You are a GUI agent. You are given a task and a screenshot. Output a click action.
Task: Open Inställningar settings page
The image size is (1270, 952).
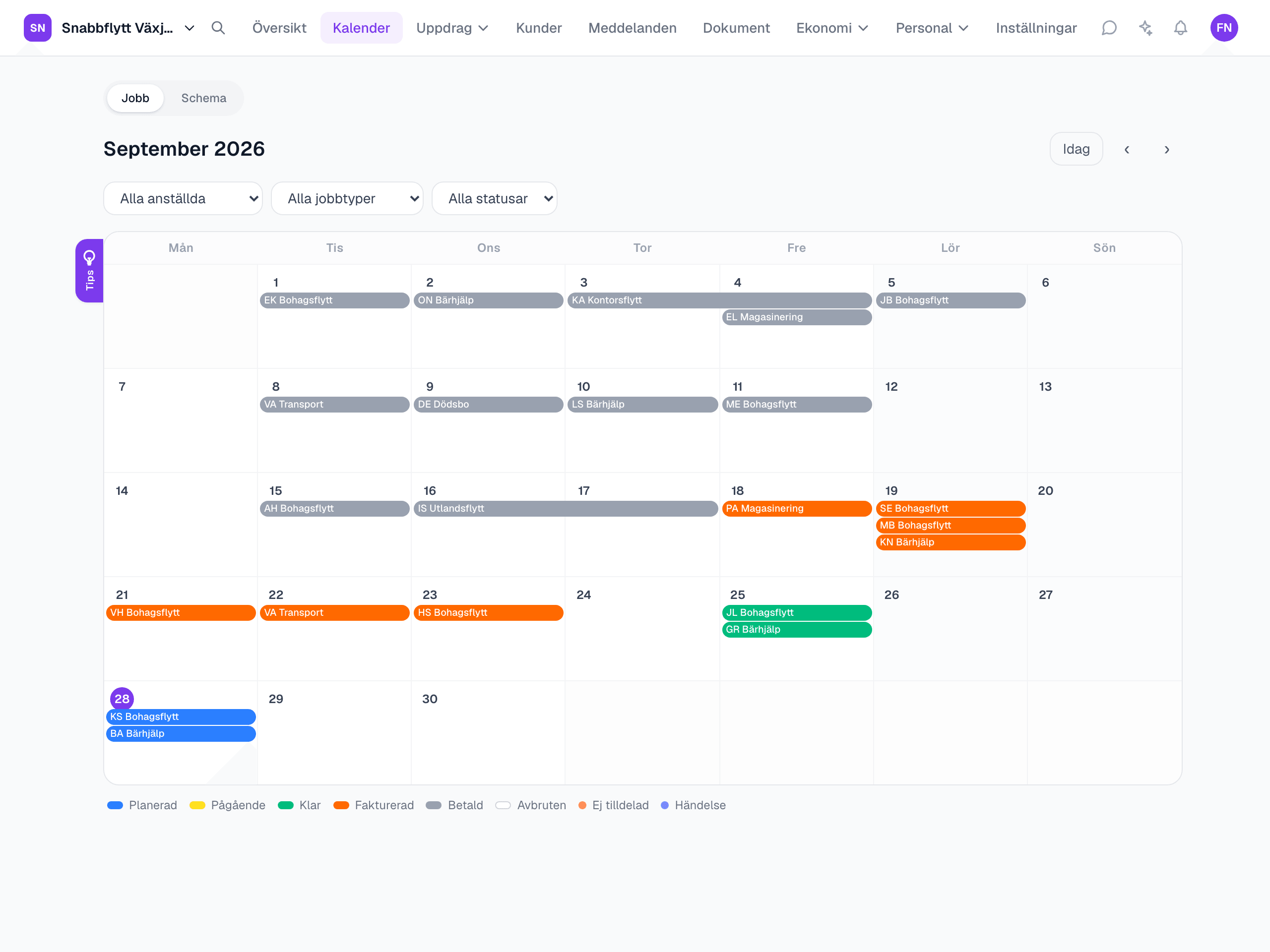click(x=1037, y=28)
